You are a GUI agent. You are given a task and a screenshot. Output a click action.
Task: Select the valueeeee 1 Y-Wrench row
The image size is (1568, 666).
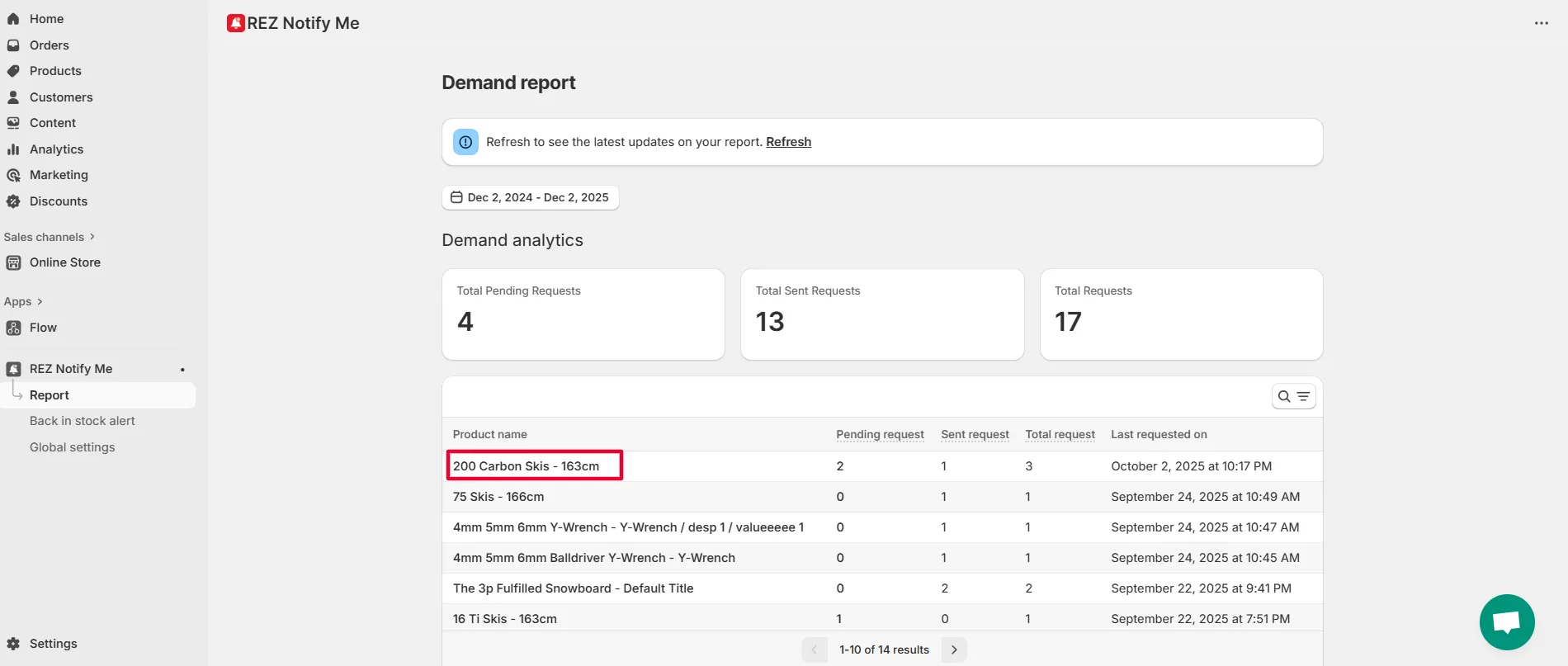pos(882,527)
